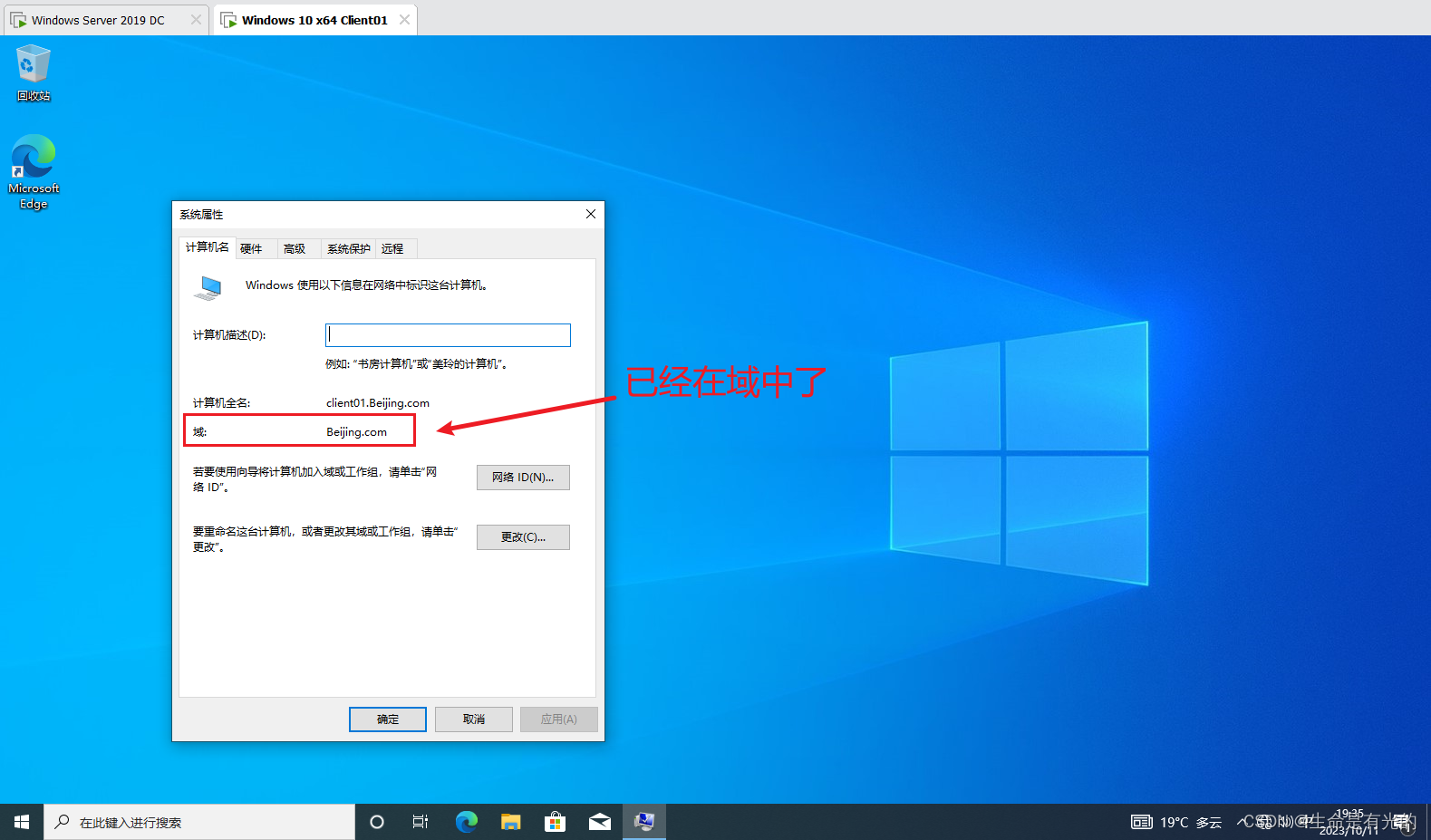The height and width of the screenshot is (840, 1431).
Task: Close the Windows 10 x64 Client01 tab
Action: point(404,20)
